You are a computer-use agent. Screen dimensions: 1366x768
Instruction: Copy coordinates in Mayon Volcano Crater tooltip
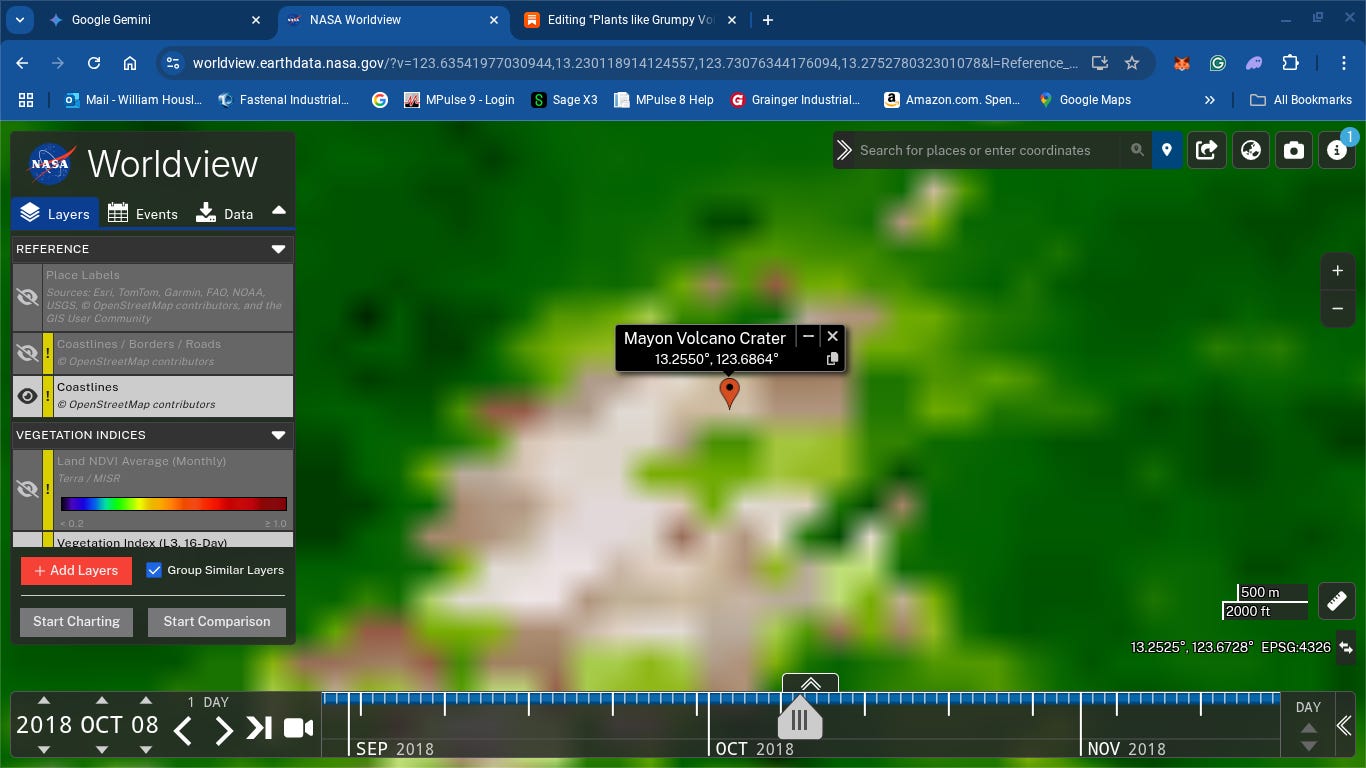pyautogui.click(x=832, y=360)
